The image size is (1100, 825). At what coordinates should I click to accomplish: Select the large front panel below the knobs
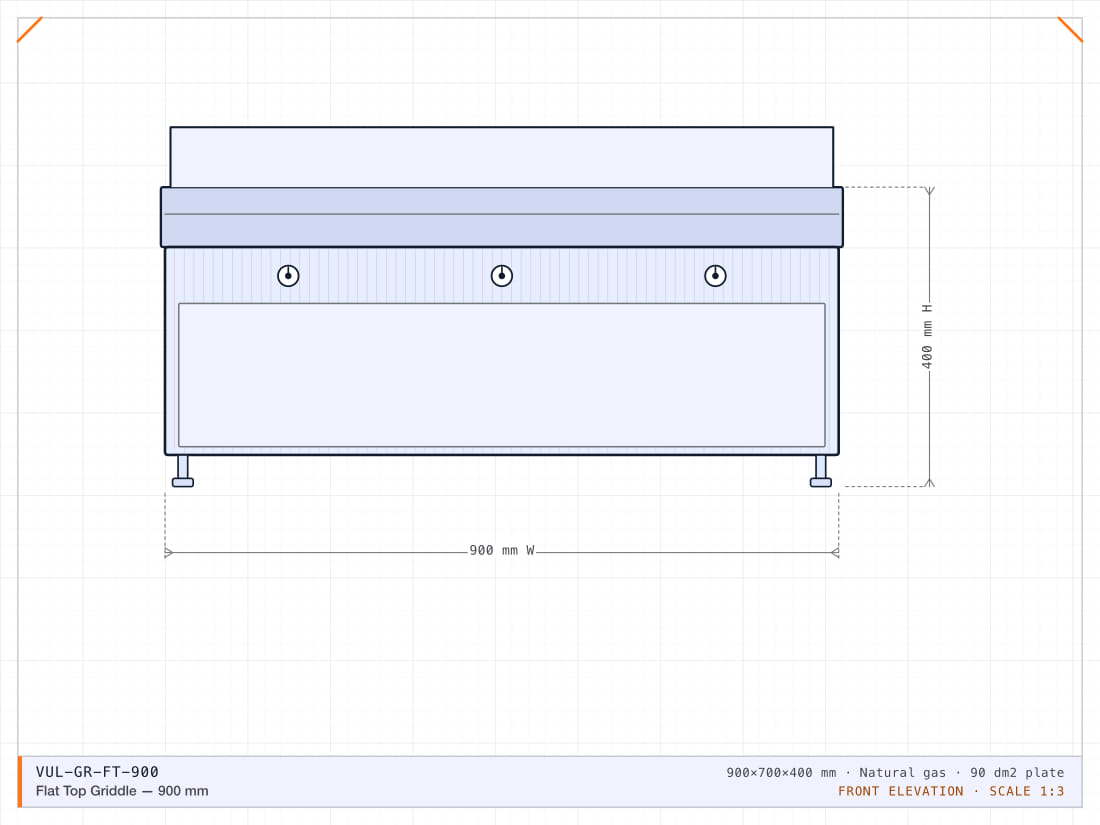click(x=502, y=375)
